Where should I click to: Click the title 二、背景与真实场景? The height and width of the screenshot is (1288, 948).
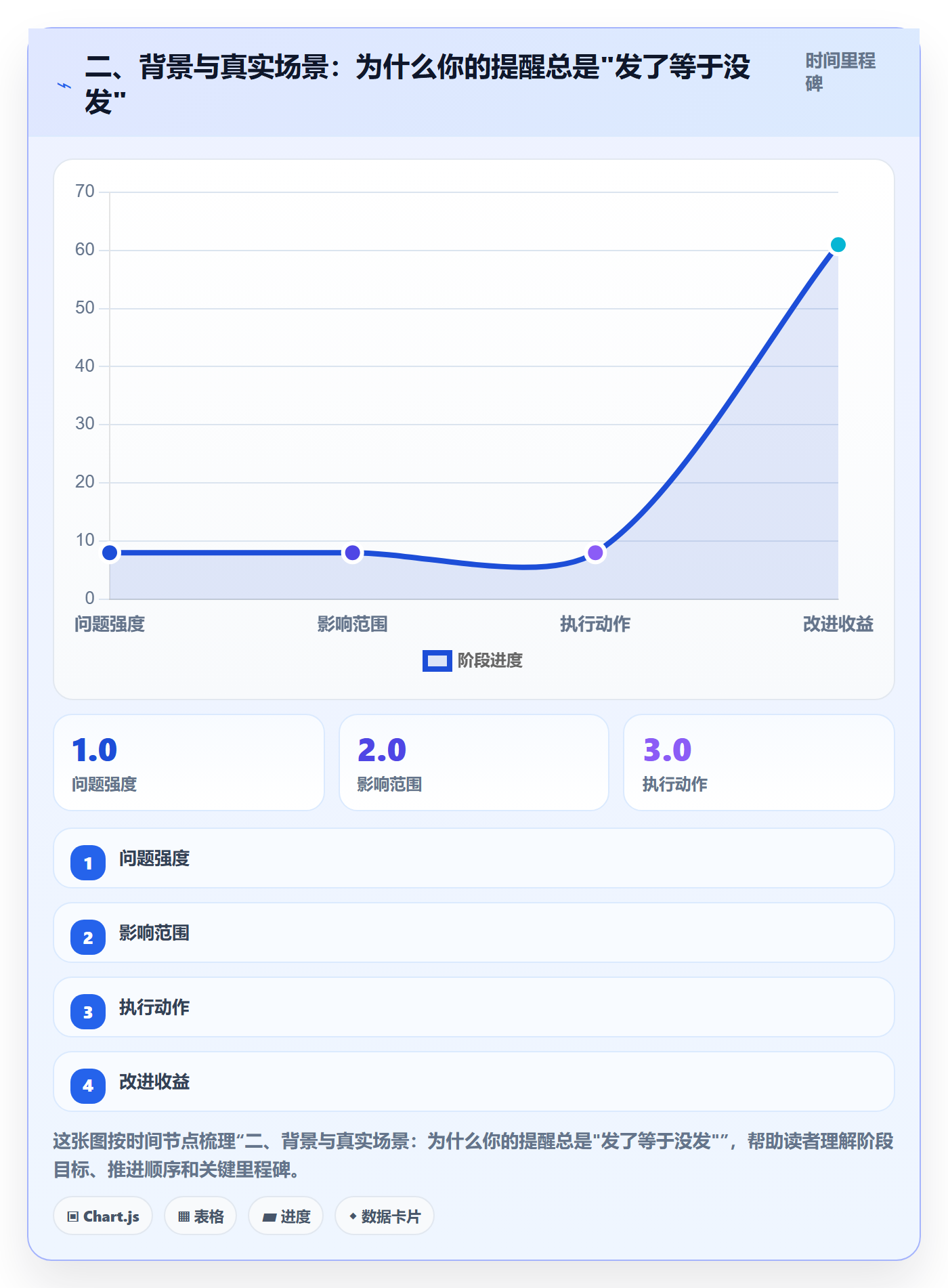coord(418,84)
